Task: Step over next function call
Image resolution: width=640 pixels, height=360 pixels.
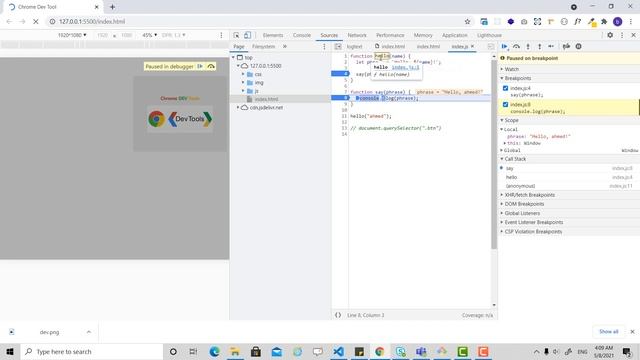Action: tap(516, 47)
